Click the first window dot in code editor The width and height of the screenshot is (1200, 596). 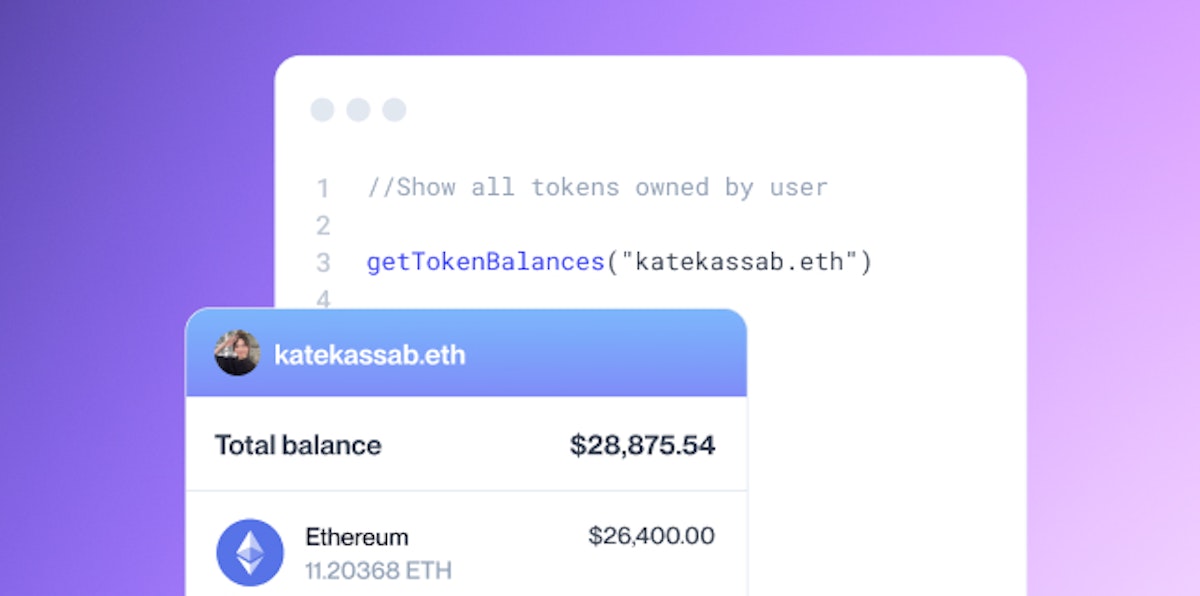(x=322, y=110)
